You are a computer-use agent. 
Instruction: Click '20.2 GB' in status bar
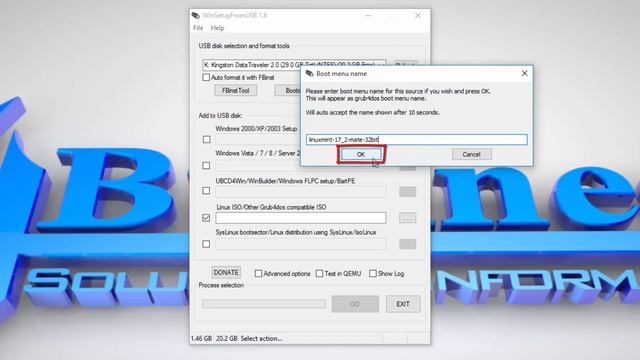pos(227,338)
